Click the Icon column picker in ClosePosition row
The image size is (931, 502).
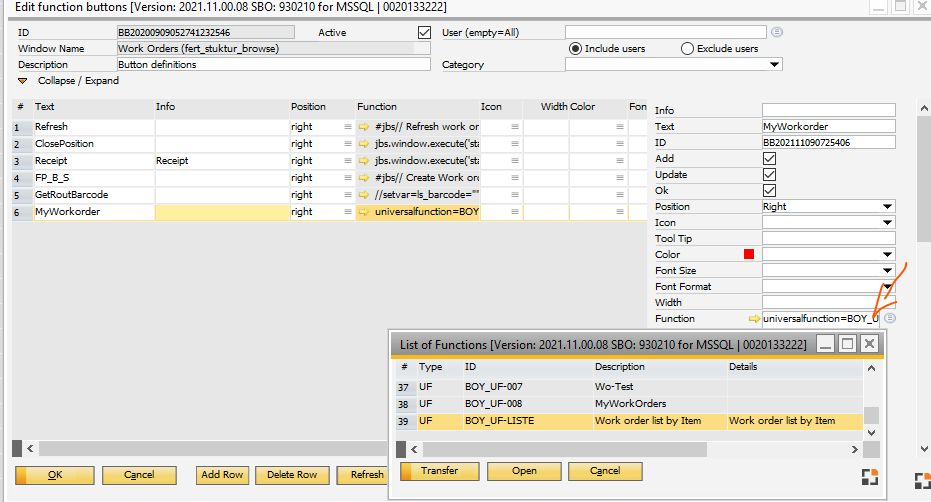[515, 144]
